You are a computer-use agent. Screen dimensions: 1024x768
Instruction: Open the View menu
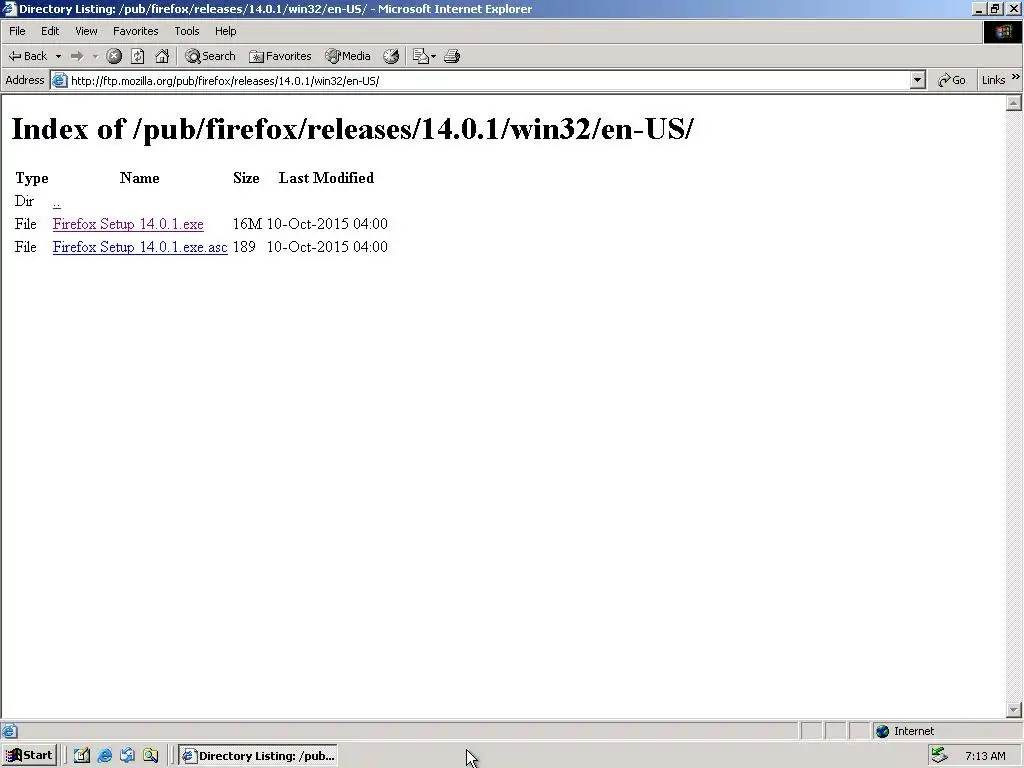click(x=86, y=31)
